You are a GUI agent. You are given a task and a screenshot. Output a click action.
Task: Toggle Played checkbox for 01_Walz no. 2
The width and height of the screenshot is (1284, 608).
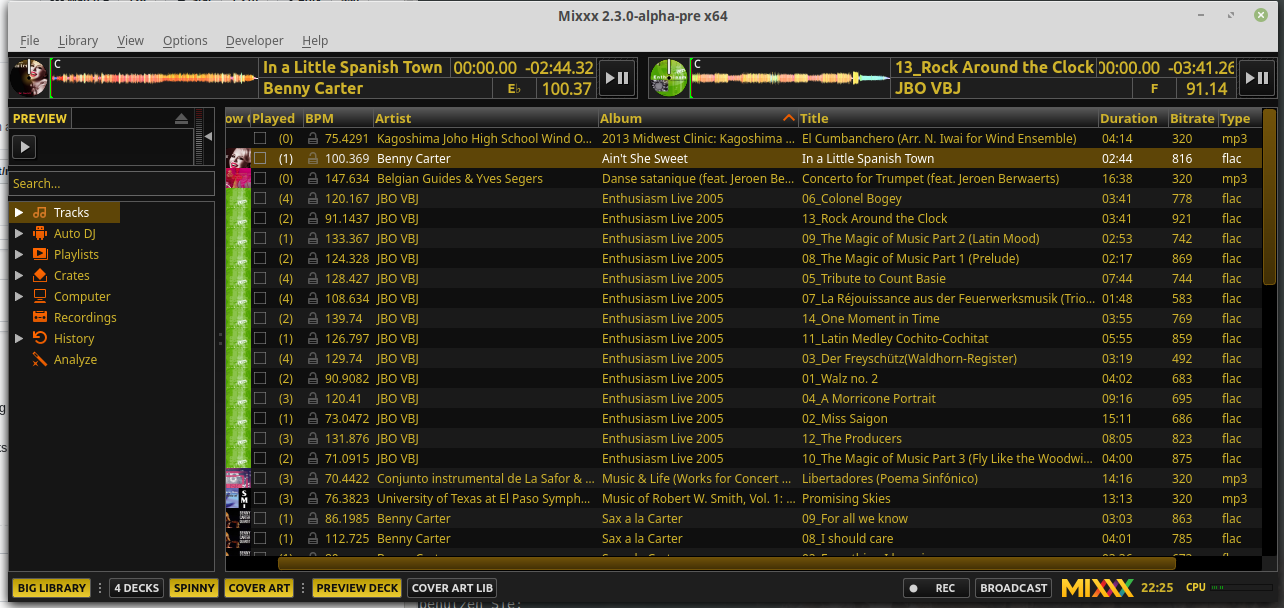pos(260,379)
